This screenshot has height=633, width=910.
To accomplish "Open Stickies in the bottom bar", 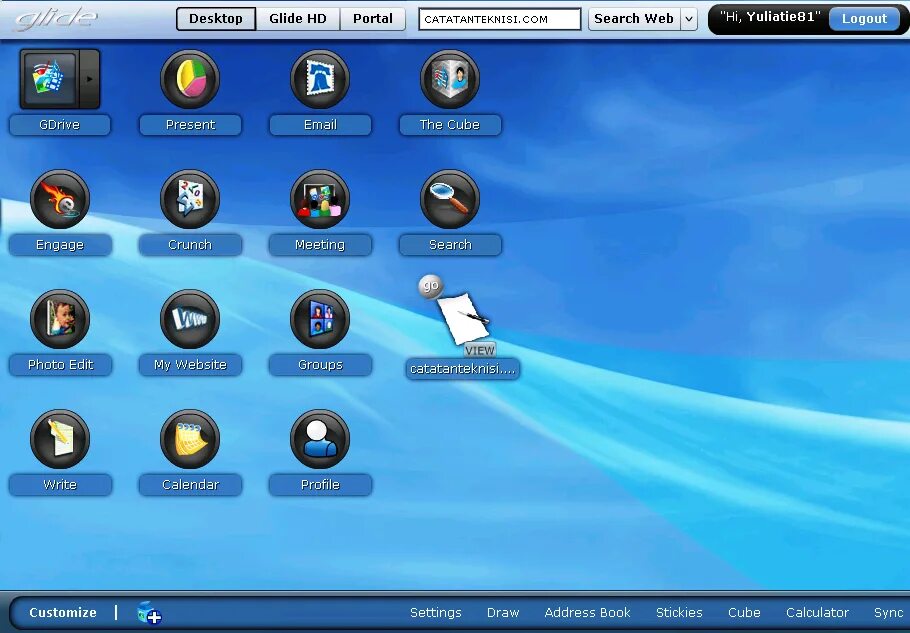I will 679,613.
